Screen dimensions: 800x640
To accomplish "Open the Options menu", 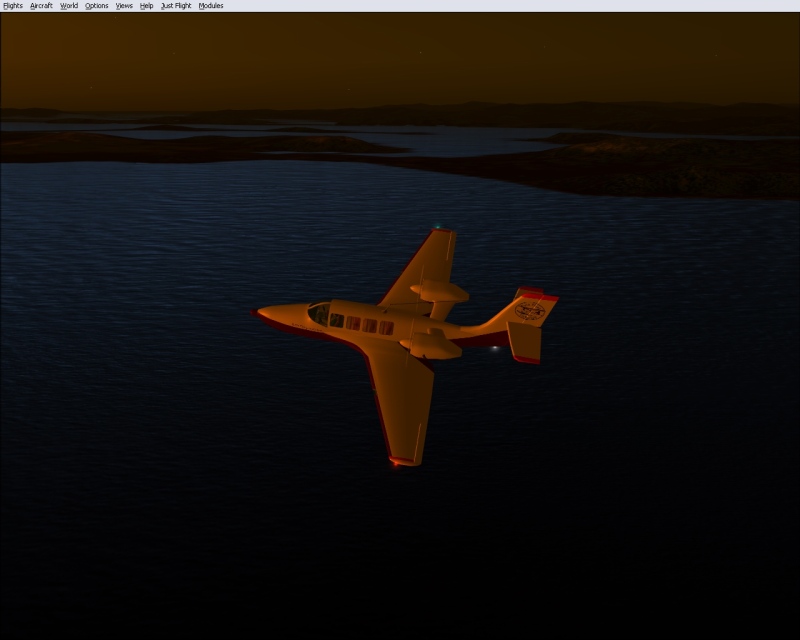I will pos(96,6).
